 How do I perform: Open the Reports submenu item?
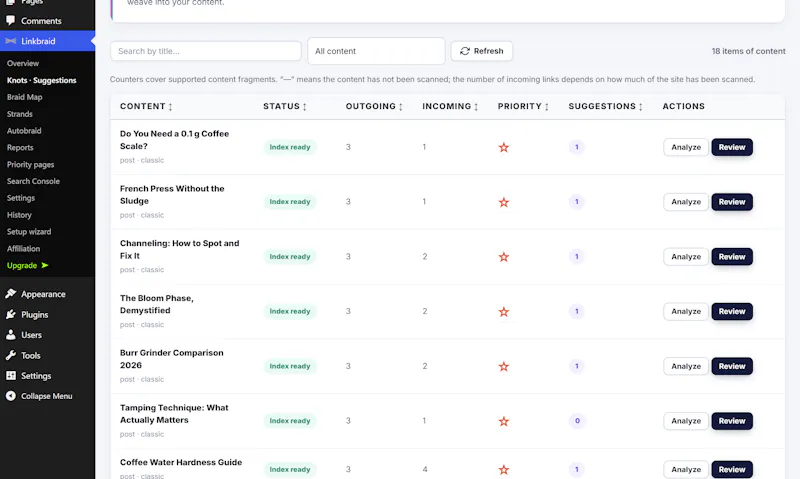coord(20,147)
